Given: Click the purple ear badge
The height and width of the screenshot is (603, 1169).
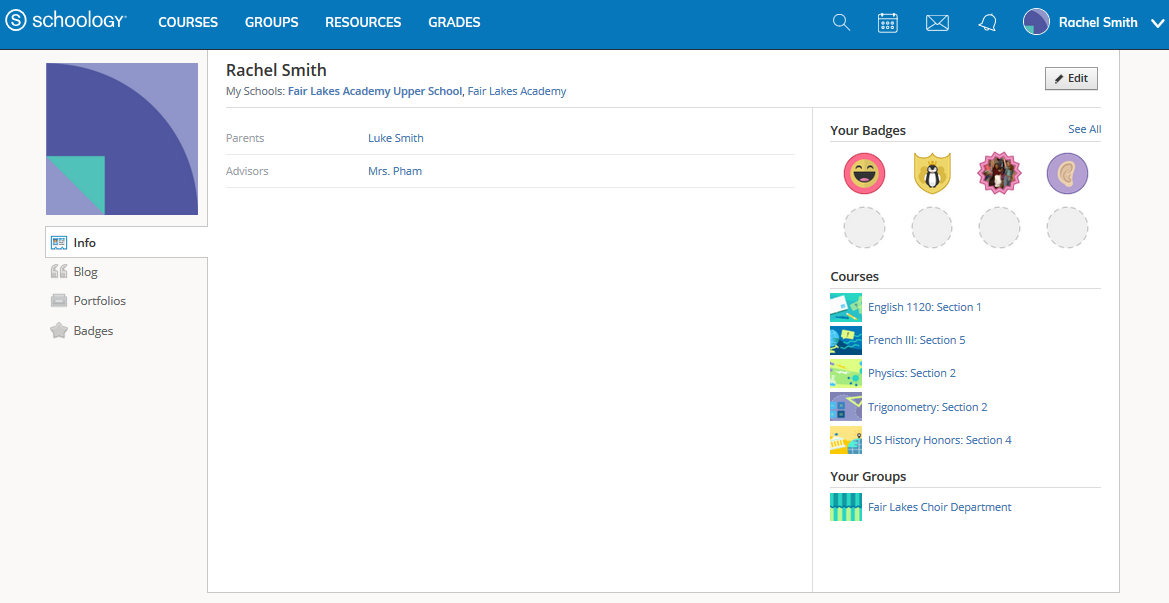Looking at the screenshot, I should (1067, 174).
